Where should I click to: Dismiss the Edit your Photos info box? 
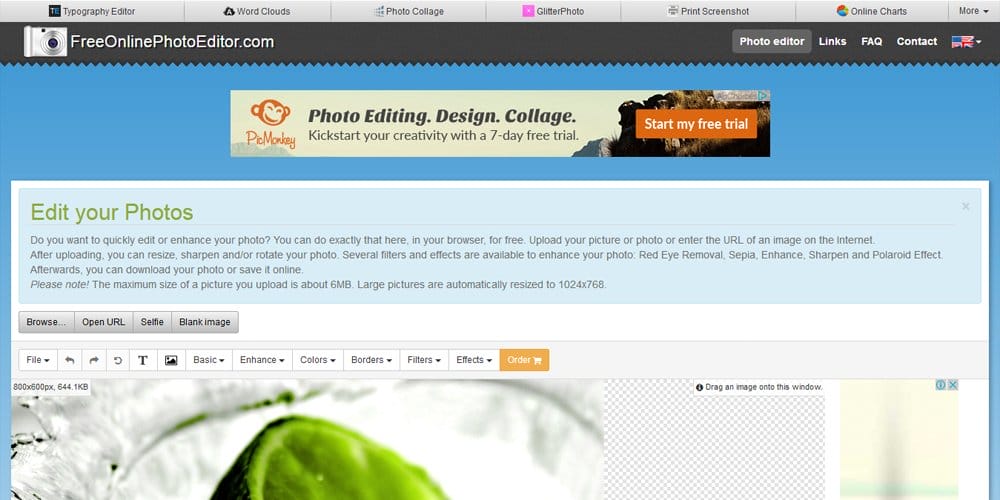[x=966, y=206]
